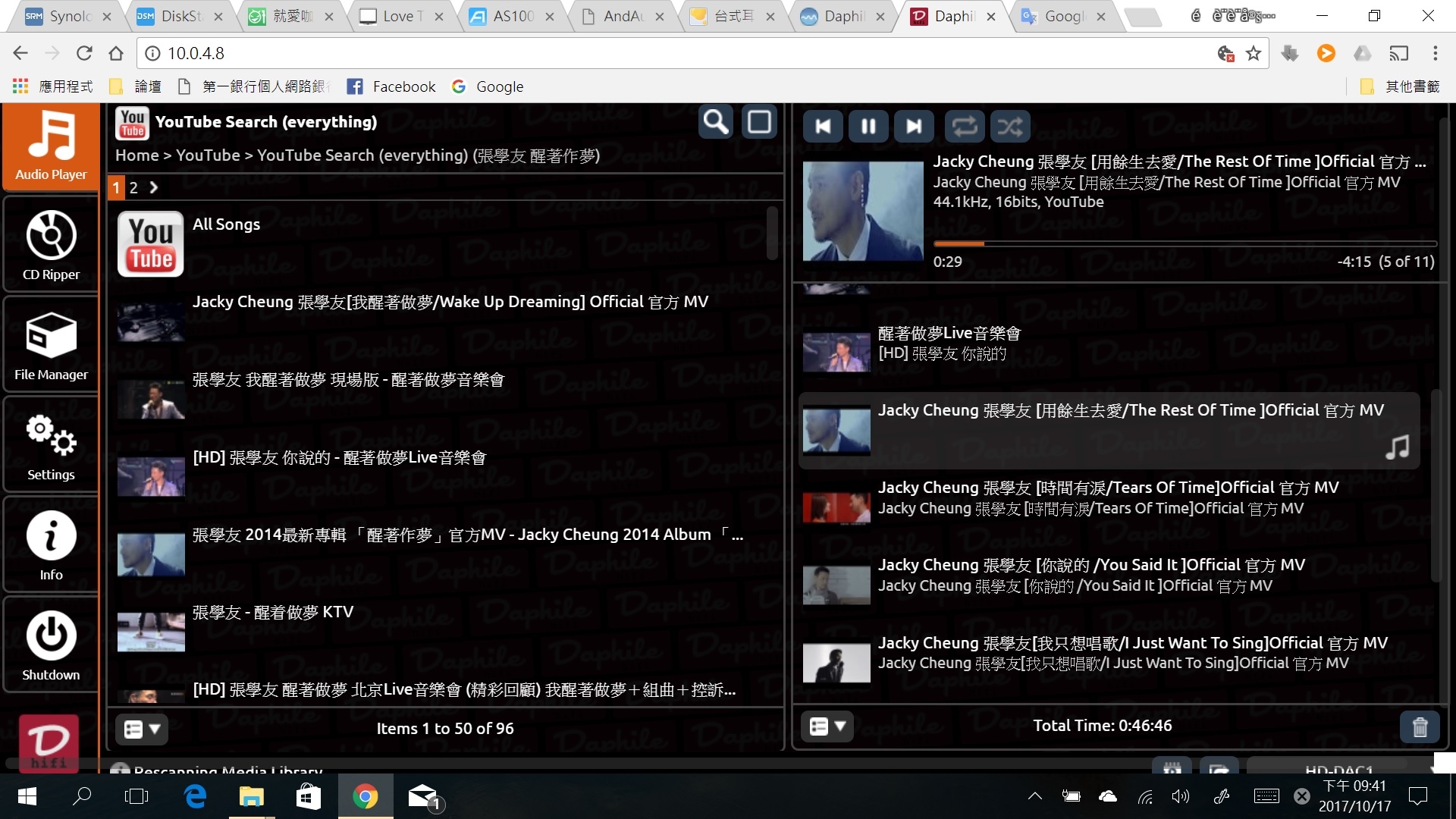
Task: Click the square window icon beside search
Action: [760, 122]
